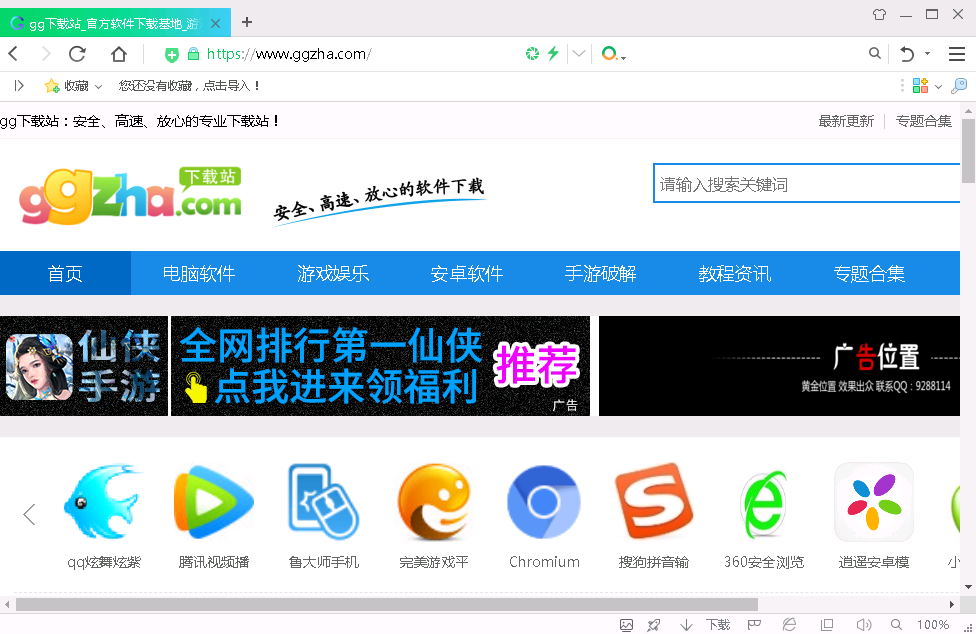This screenshot has height=634, width=976.
Task: Click the undo closed tab icon
Action: pyautogui.click(x=906, y=54)
